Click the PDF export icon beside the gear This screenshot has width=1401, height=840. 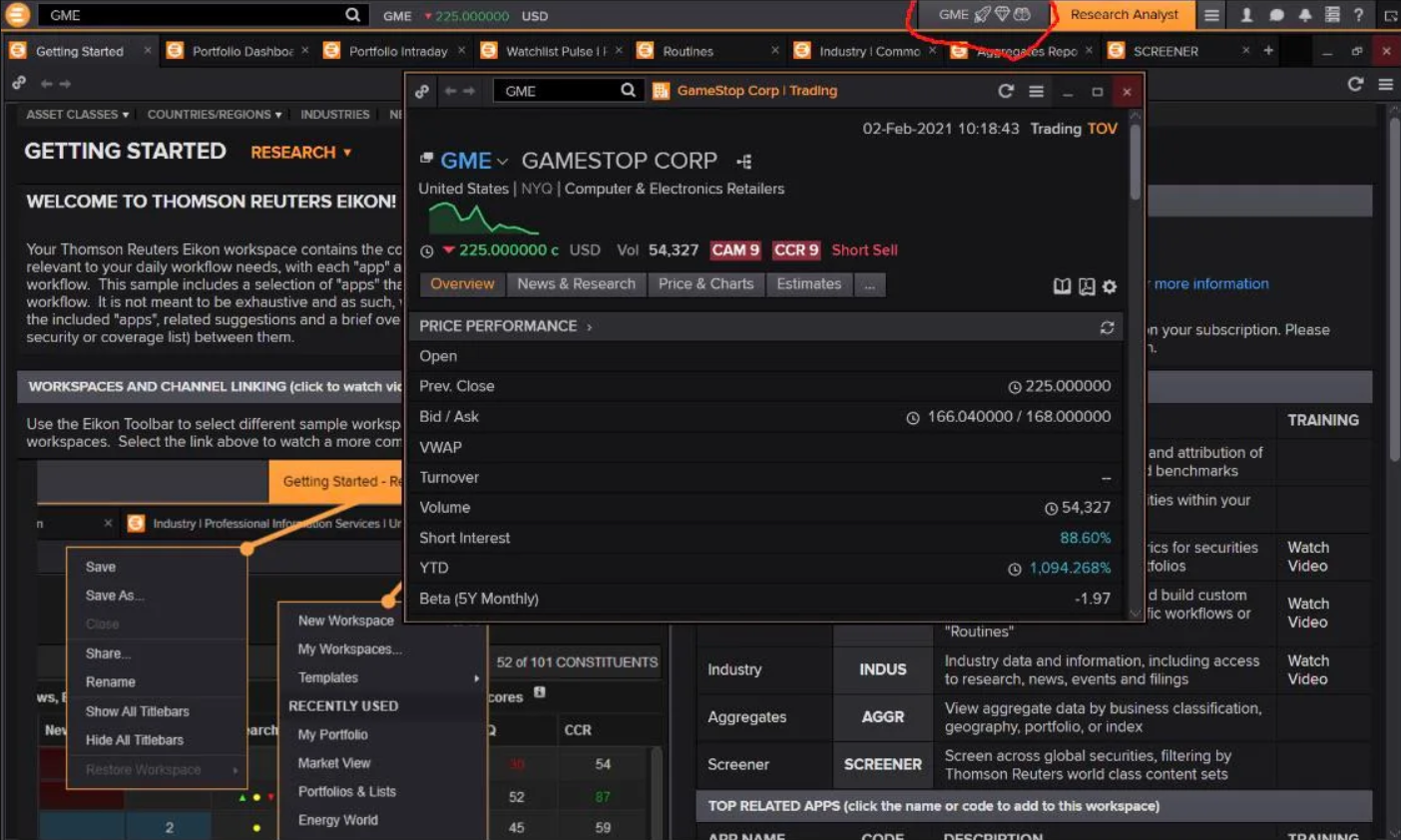point(1087,286)
